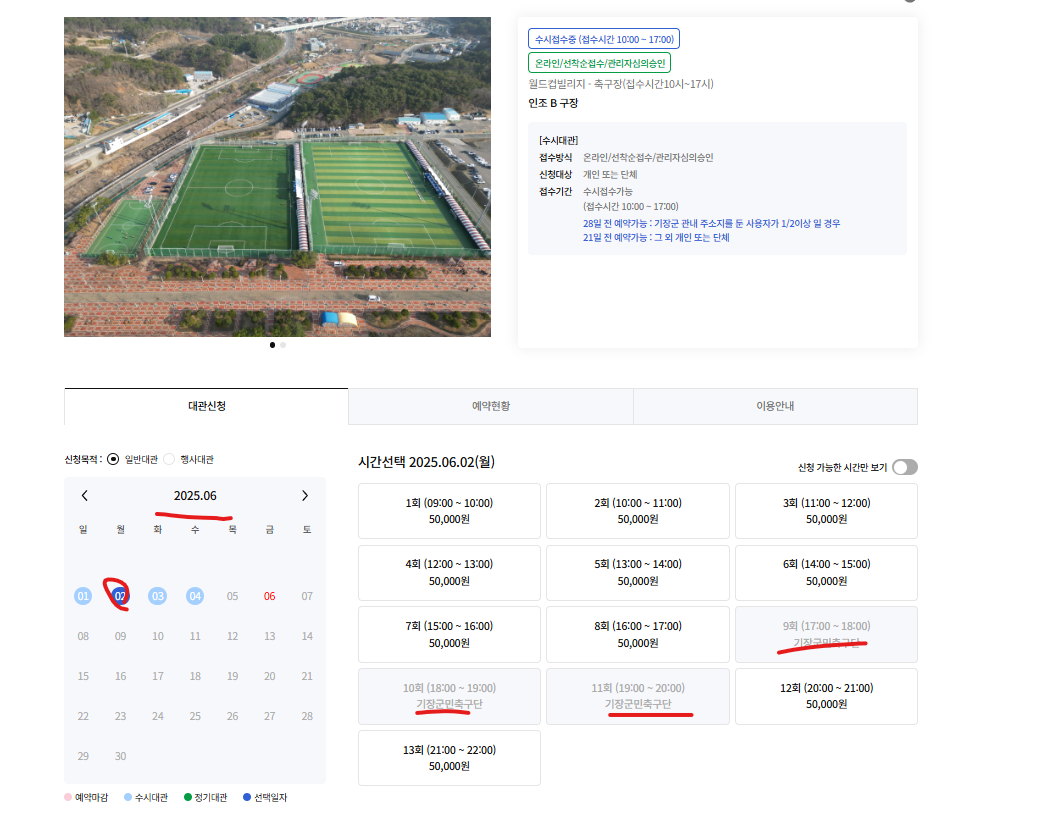The height and width of the screenshot is (816, 1051).
Task: Select 행사대관 radio button
Action: (x=169, y=459)
